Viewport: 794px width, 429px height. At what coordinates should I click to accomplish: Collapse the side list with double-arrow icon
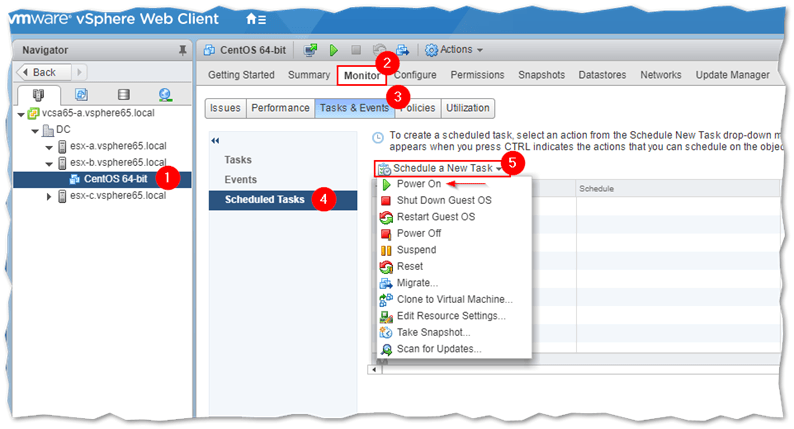click(215, 141)
